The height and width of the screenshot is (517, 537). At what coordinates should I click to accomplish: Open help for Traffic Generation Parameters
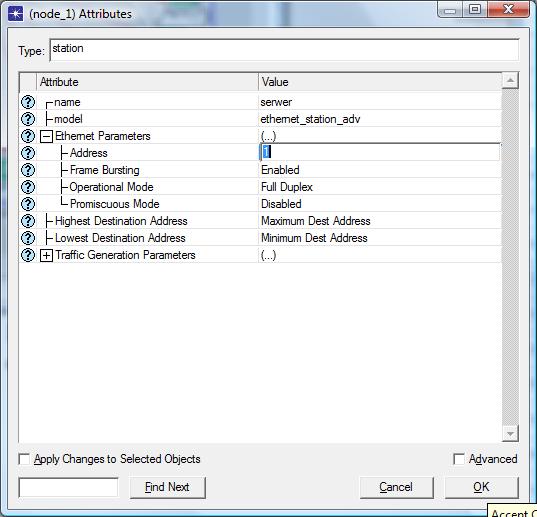(28, 255)
